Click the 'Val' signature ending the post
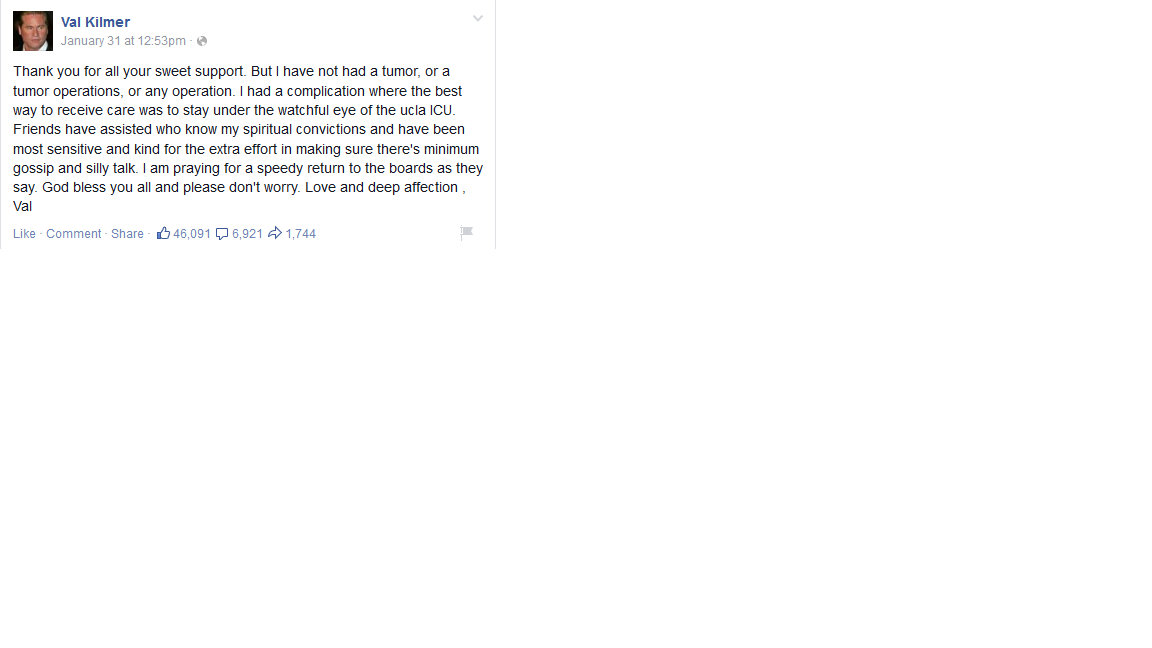Viewport: 1152px width, 648px height. click(23, 206)
